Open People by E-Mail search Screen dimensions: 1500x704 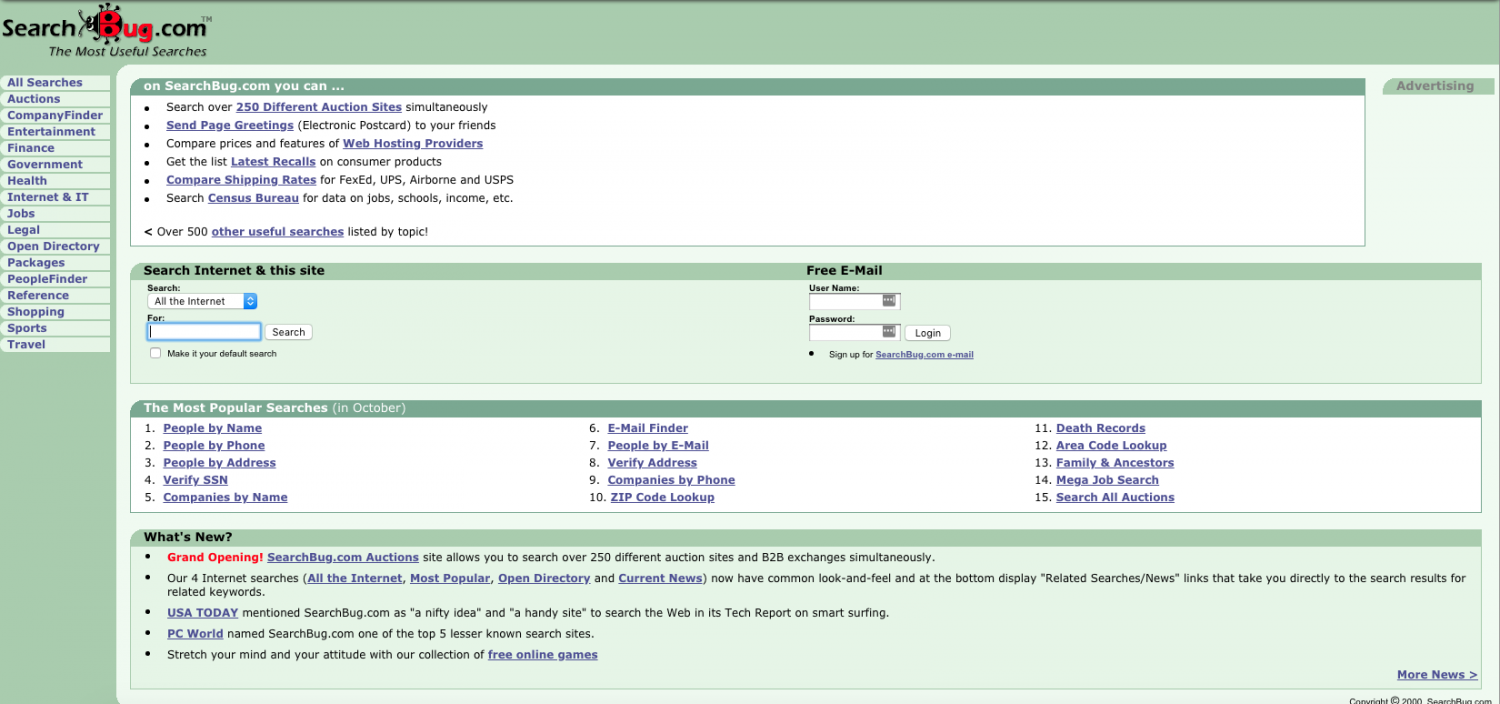tap(658, 445)
